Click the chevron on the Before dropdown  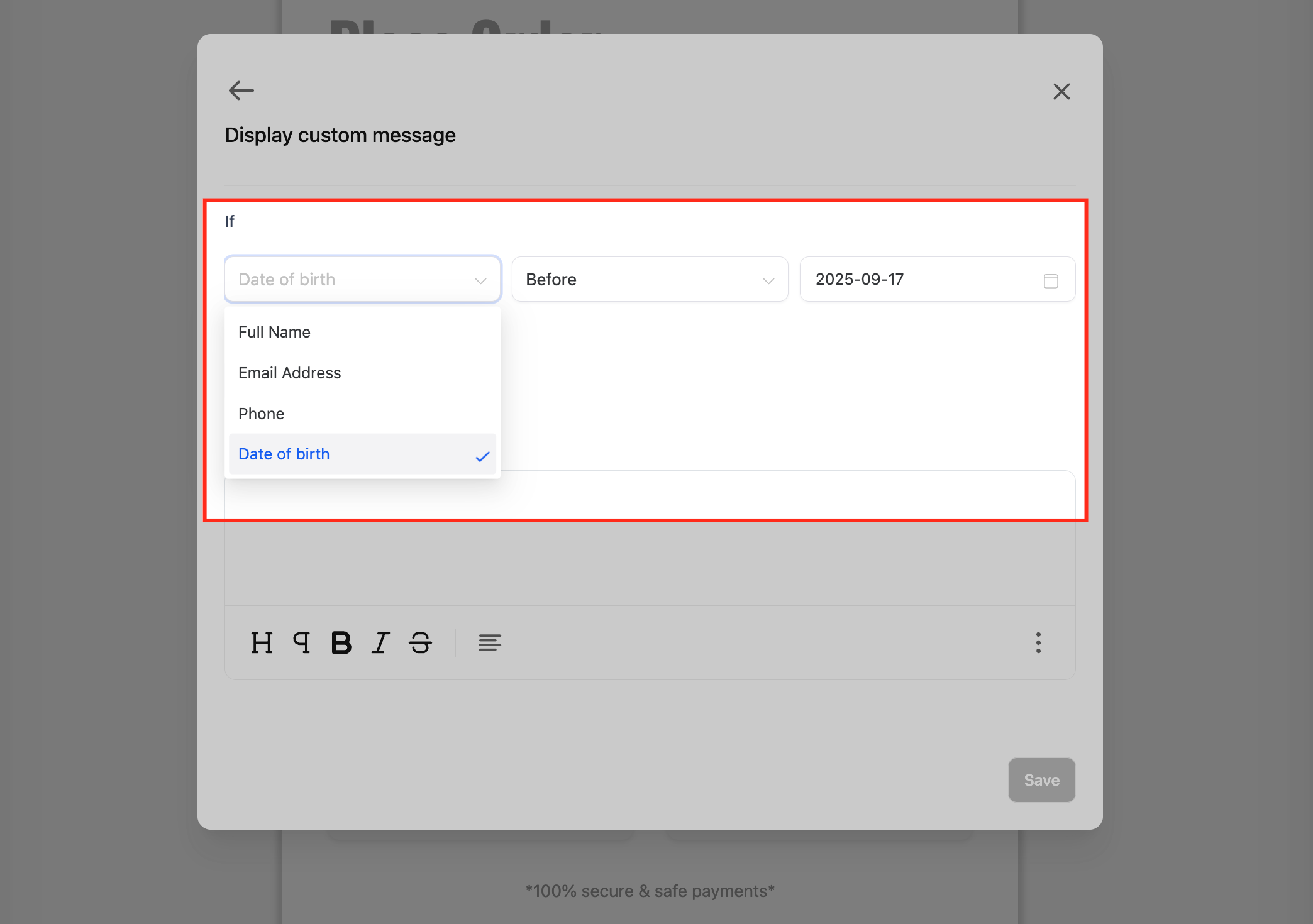tap(768, 280)
